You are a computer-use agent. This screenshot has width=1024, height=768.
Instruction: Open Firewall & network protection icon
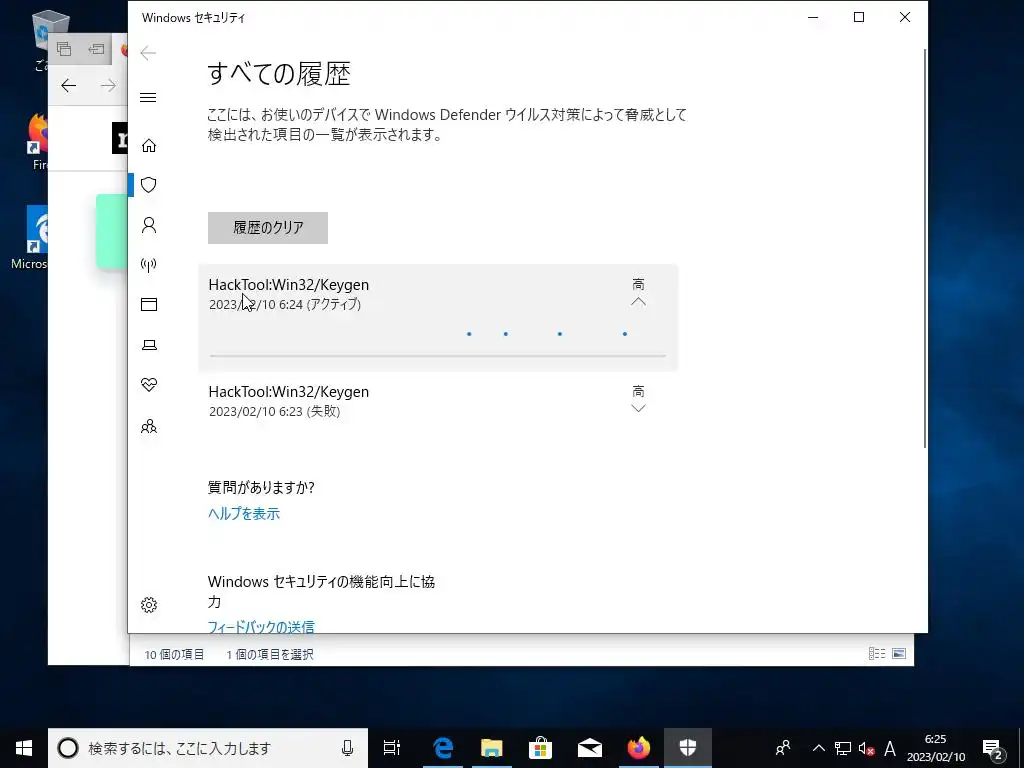tap(149, 264)
